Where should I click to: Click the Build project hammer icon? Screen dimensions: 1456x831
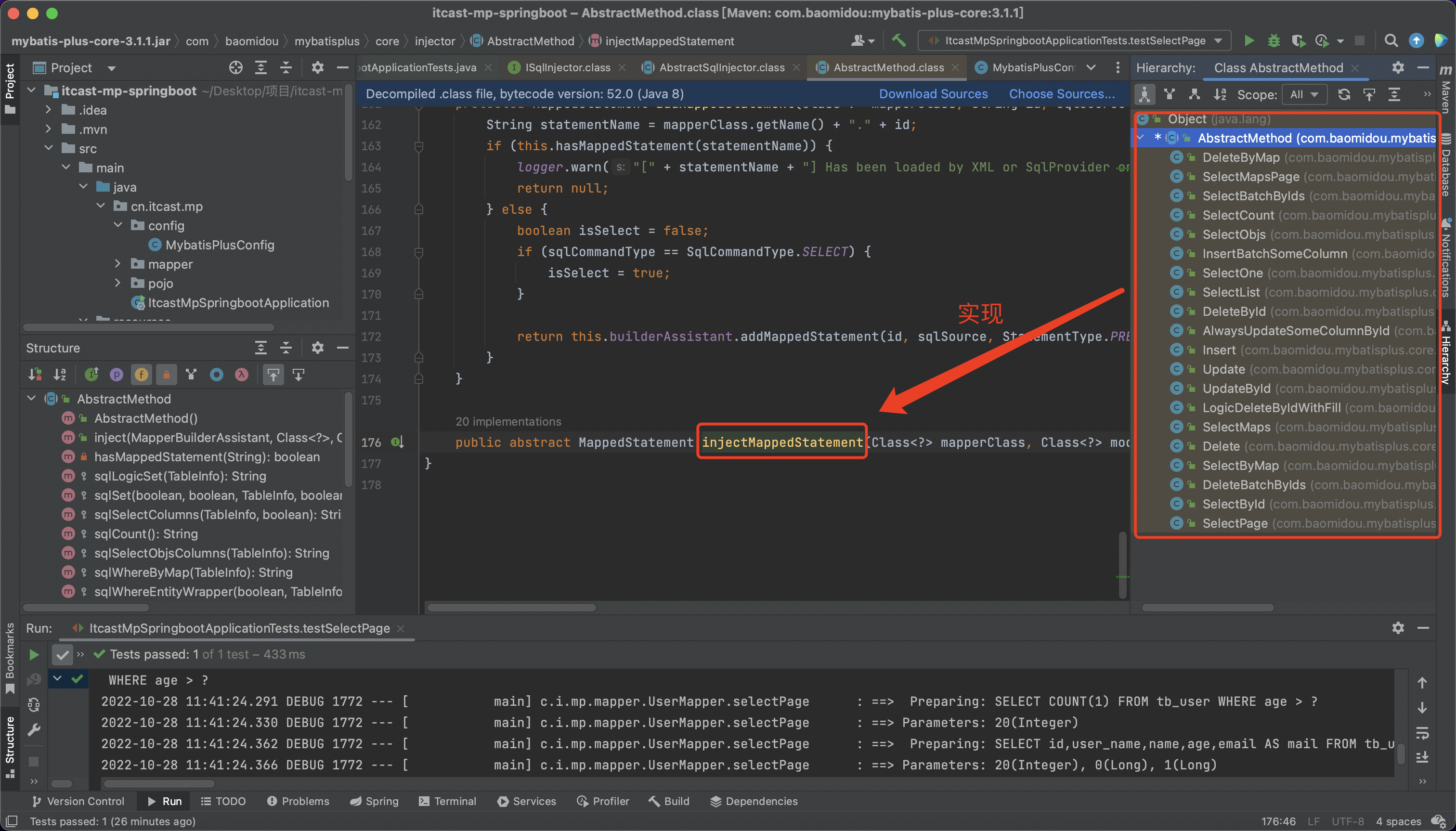pos(898,40)
